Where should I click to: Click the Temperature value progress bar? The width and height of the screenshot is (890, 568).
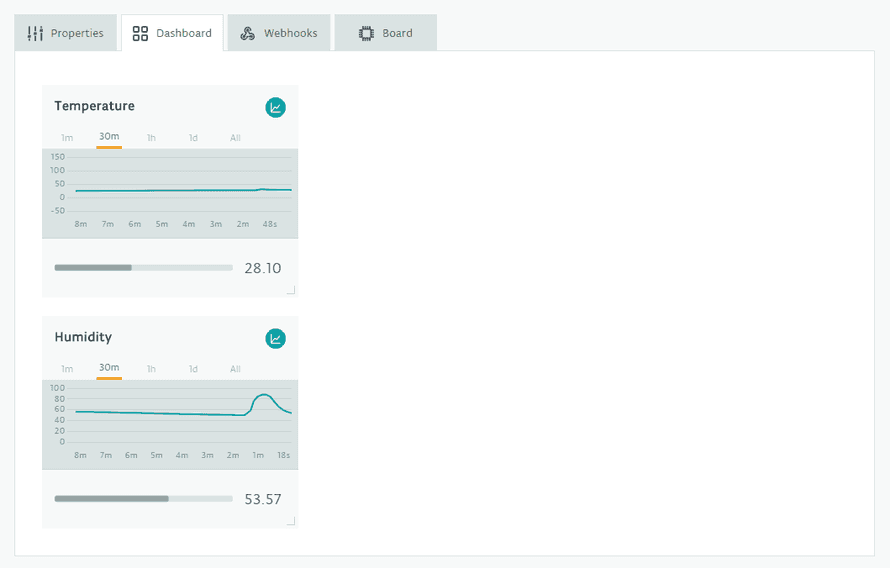(x=143, y=268)
